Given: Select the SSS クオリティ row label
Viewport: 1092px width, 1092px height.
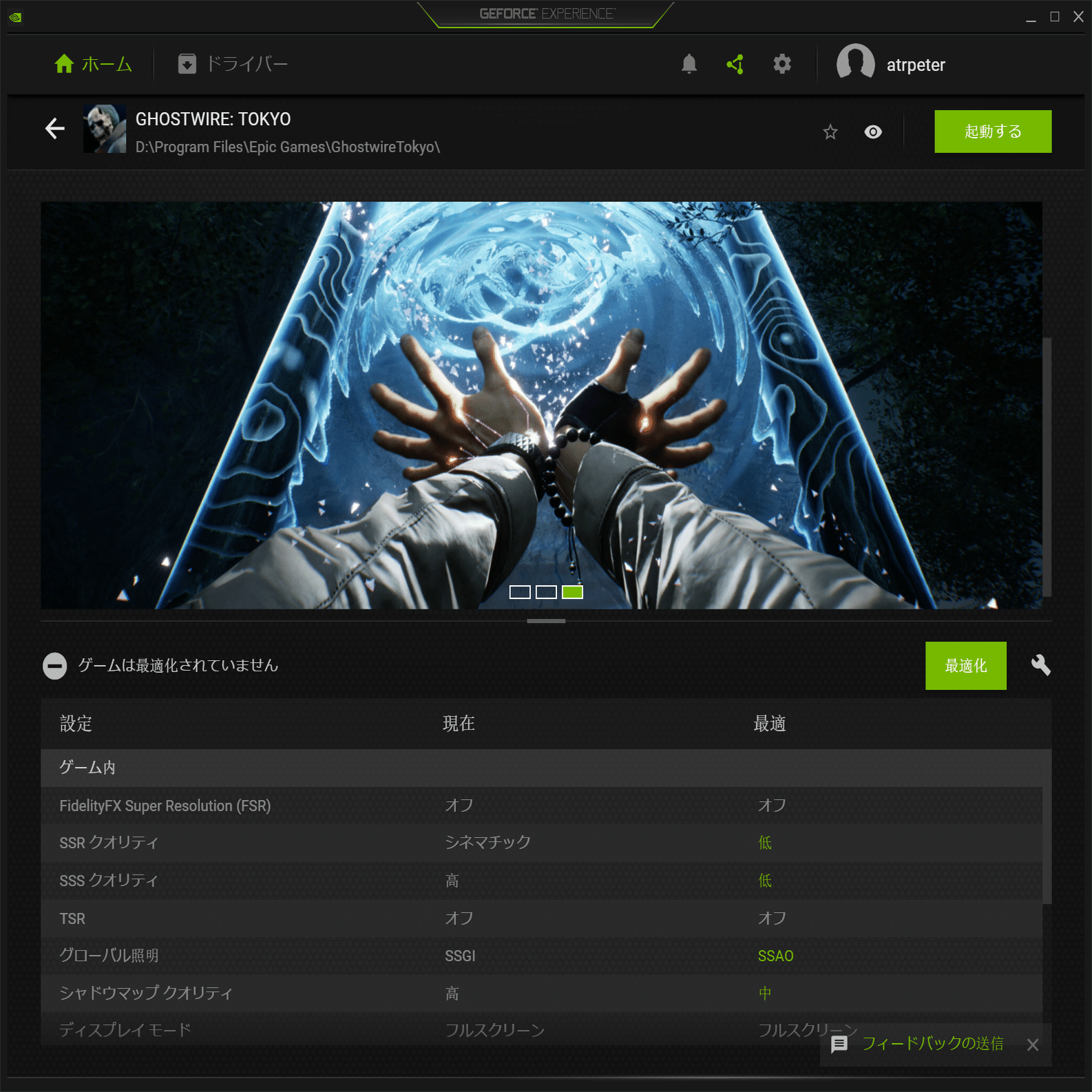Looking at the screenshot, I should click(109, 881).
